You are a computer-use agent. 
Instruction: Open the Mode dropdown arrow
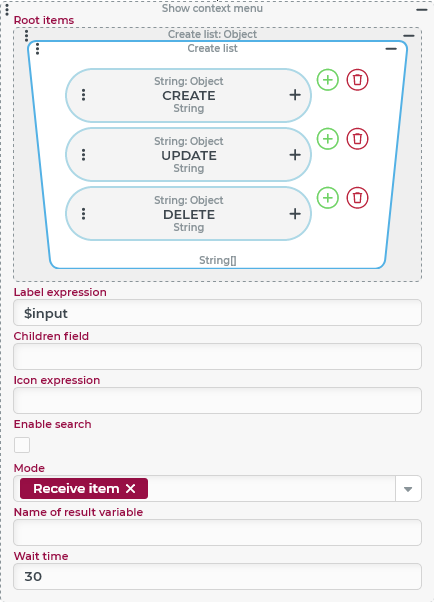(408, 489)
